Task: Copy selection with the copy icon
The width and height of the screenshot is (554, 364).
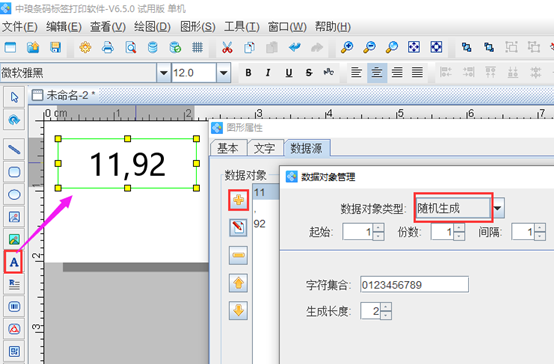Action: [x=249, y=47]
